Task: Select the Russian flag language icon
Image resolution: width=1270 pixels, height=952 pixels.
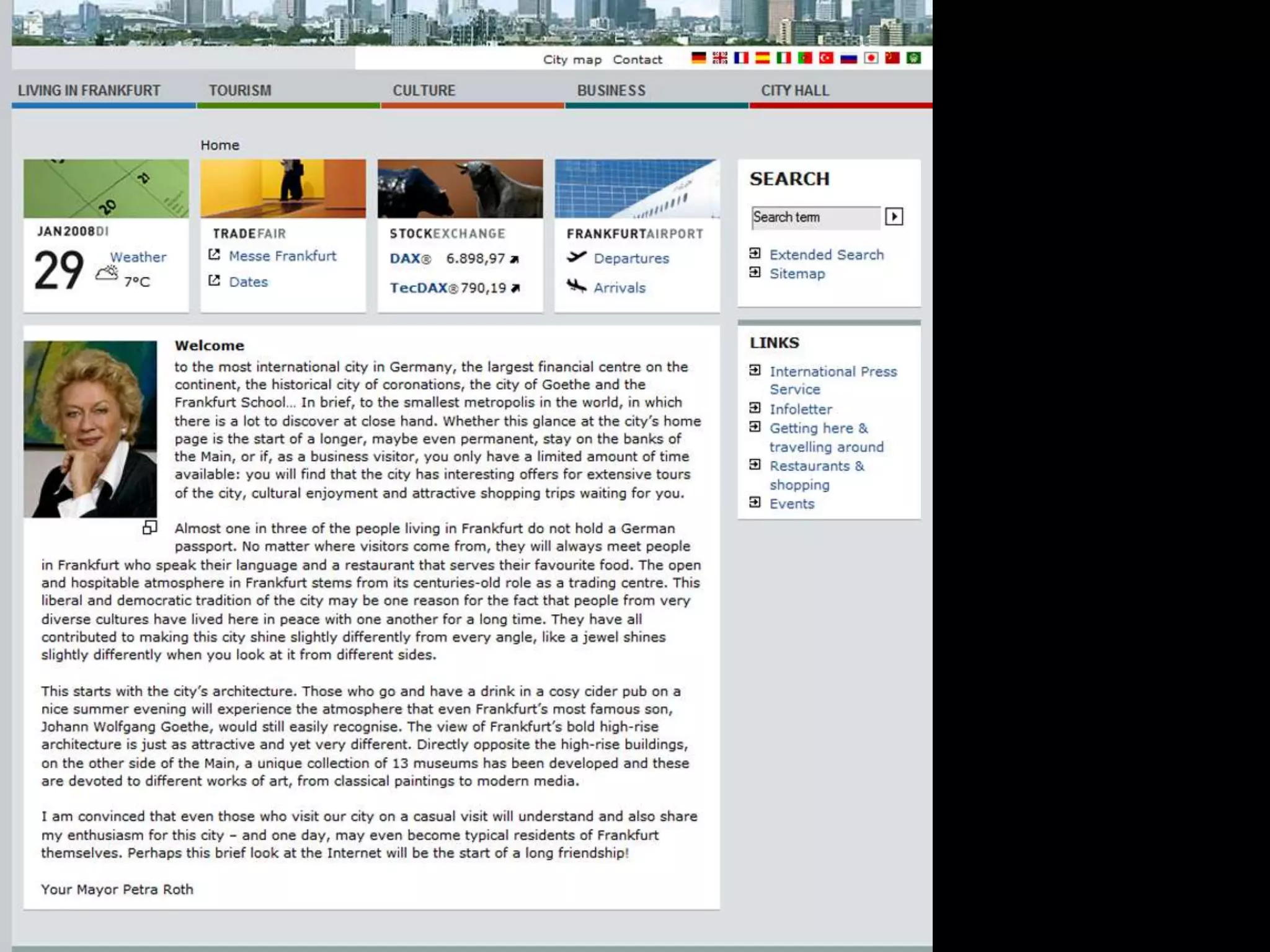Action: [x=848, y=58]
